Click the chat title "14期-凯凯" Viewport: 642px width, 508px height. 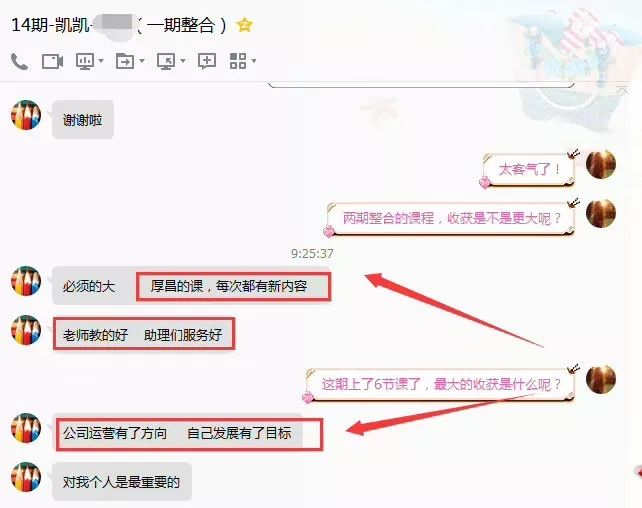[x=50, y=25]
